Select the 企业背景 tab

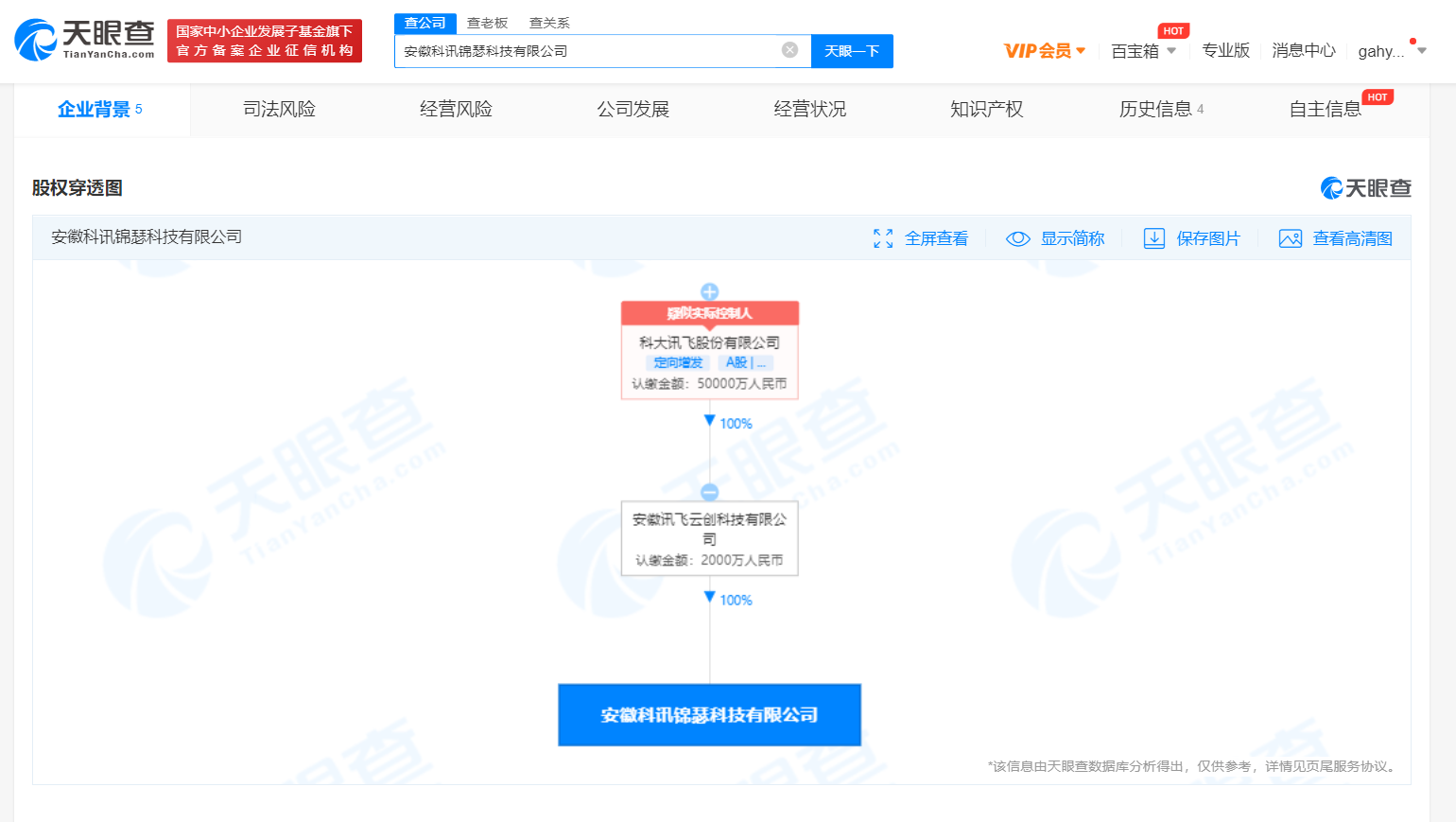(x=101, y=110)
